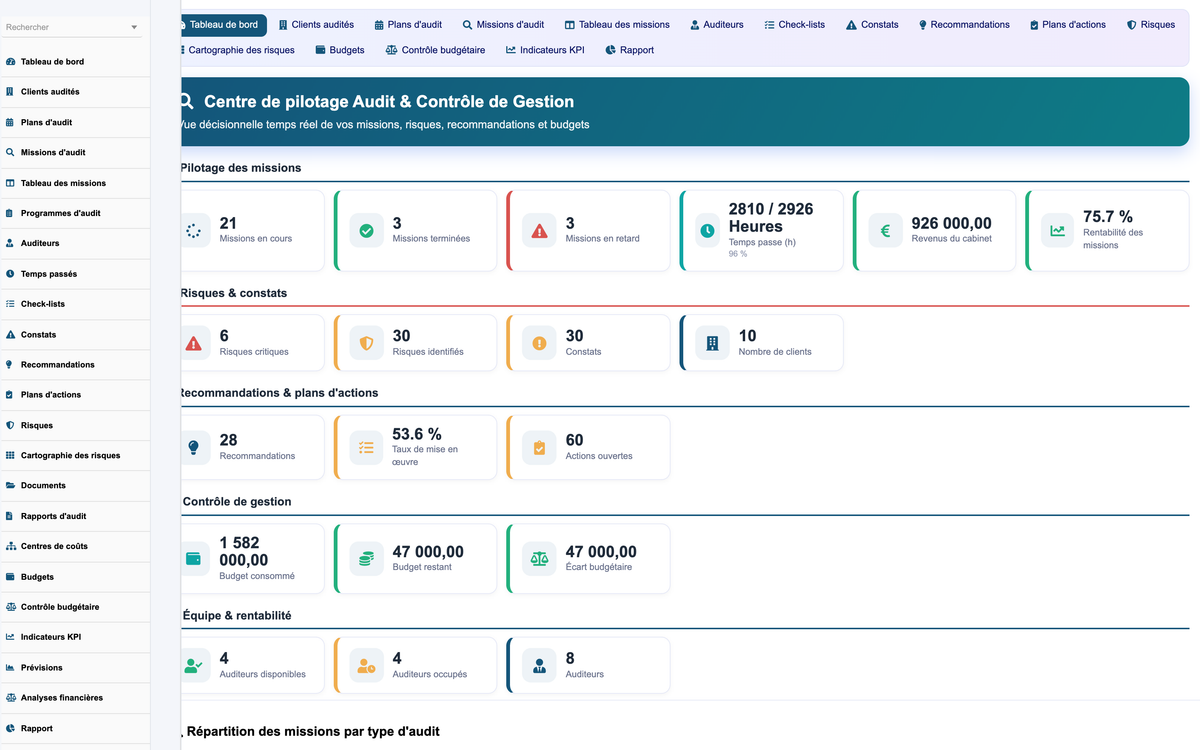
Task: Click the Plans d'actions sidebar icon
Action: tap(10, 395)
